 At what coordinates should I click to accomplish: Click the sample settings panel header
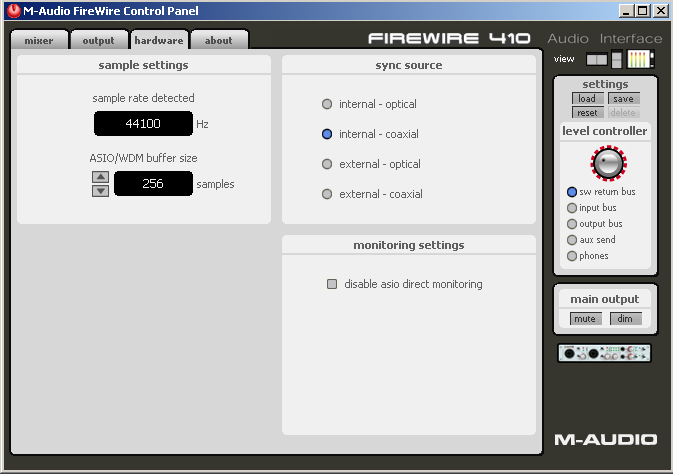click(144, 65)
